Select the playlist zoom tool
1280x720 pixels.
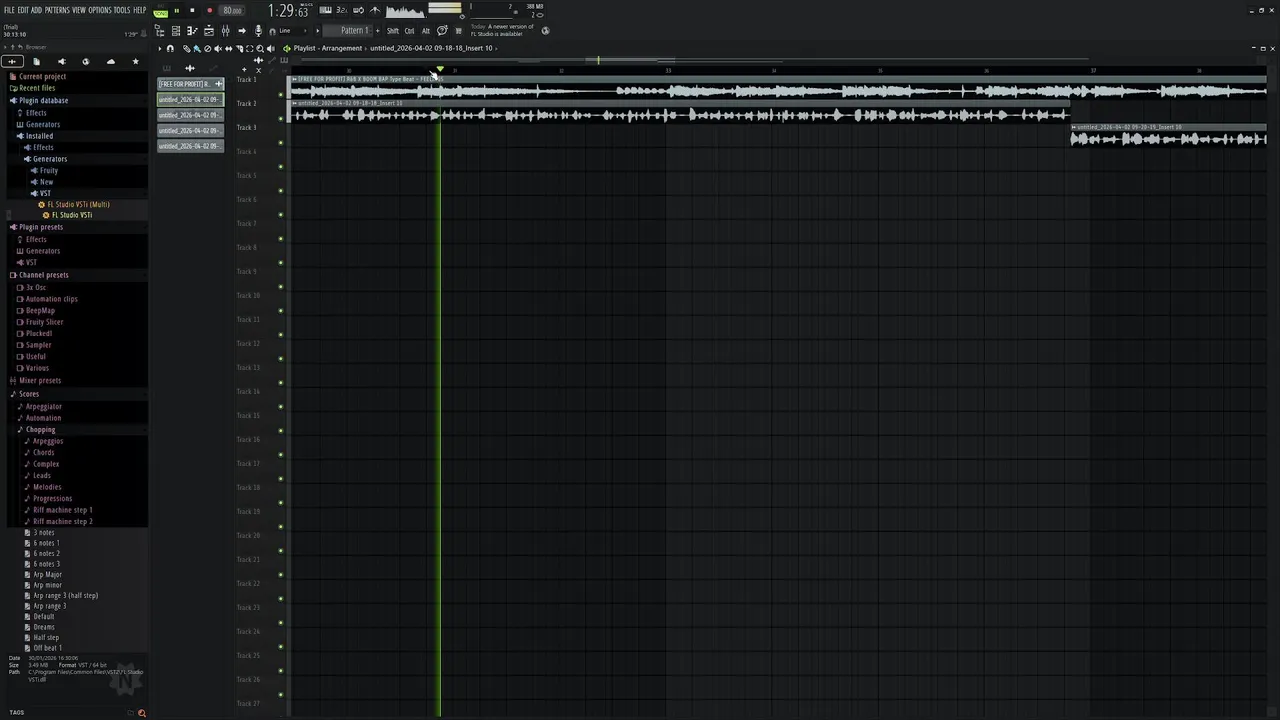click(x=260, y=48)
